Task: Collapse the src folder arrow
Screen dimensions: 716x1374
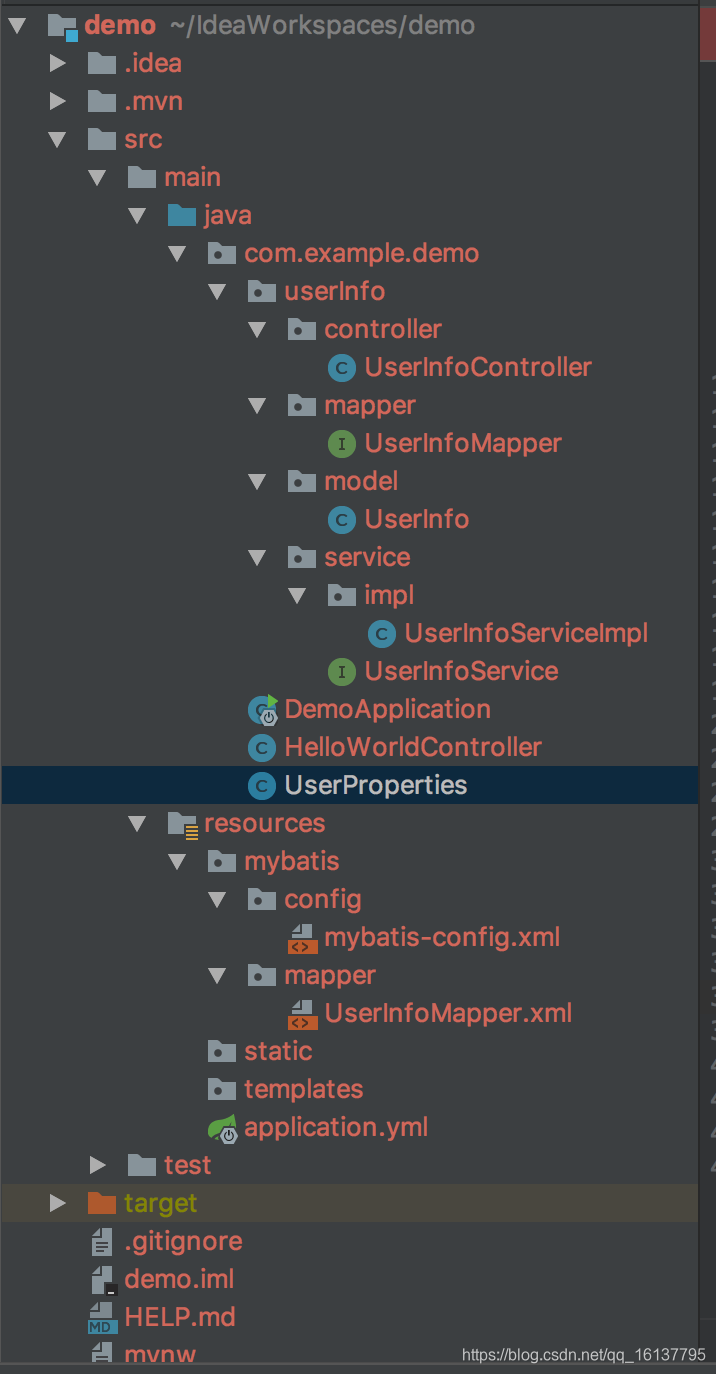Action: pos(58,139)
